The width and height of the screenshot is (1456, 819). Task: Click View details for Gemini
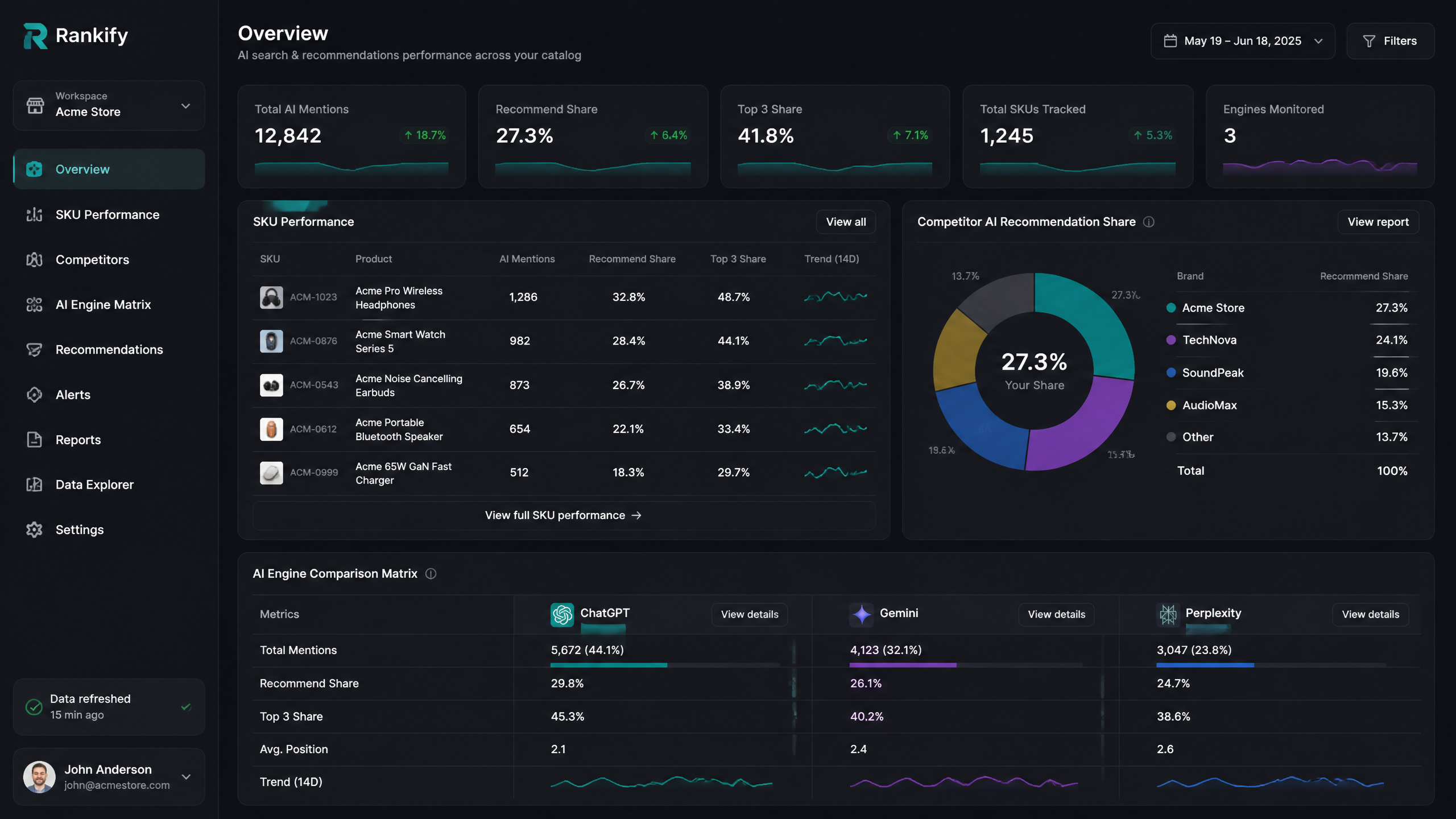coord(1056,614)
